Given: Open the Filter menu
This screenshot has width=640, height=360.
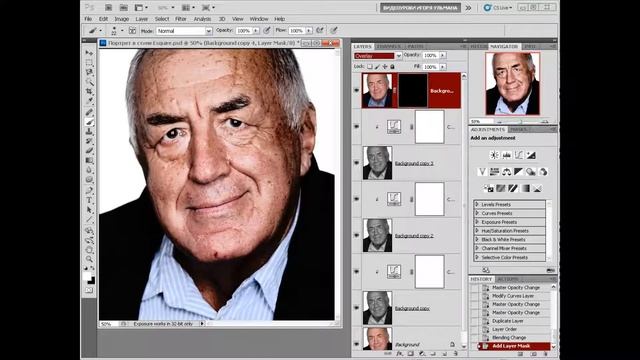Looking at the screenshot, I should point(181,19).
